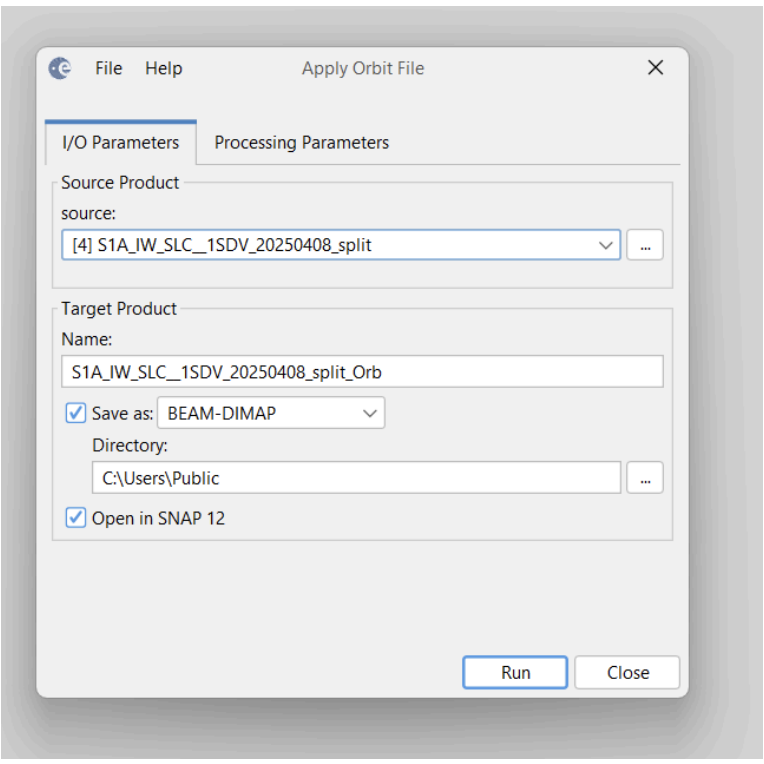Click the Close button
764x764 pixels.
627,672
